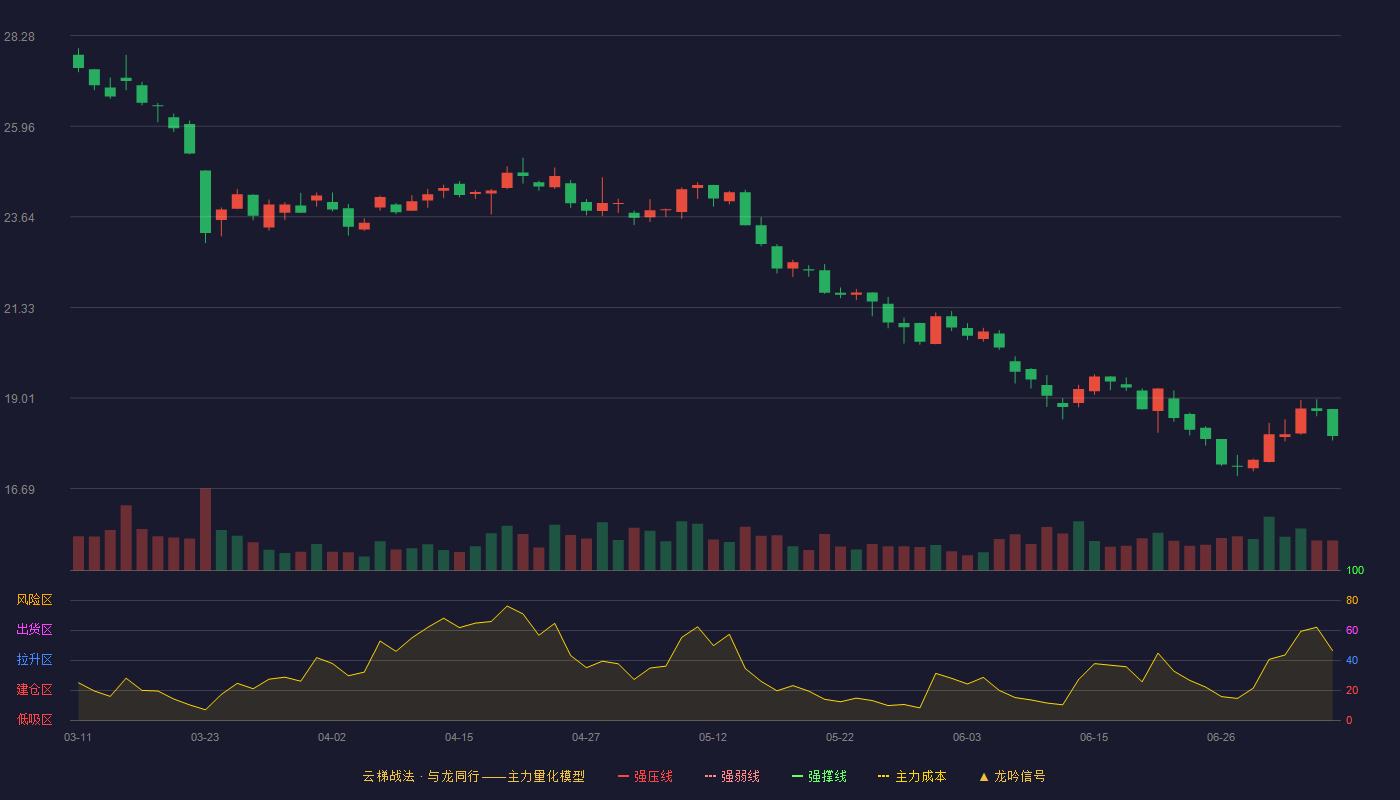This screenshot has height=800, width=1400.
Task: Click the large green gap-down candlestick
Action: pyautogui.click(x=205, y=202)
